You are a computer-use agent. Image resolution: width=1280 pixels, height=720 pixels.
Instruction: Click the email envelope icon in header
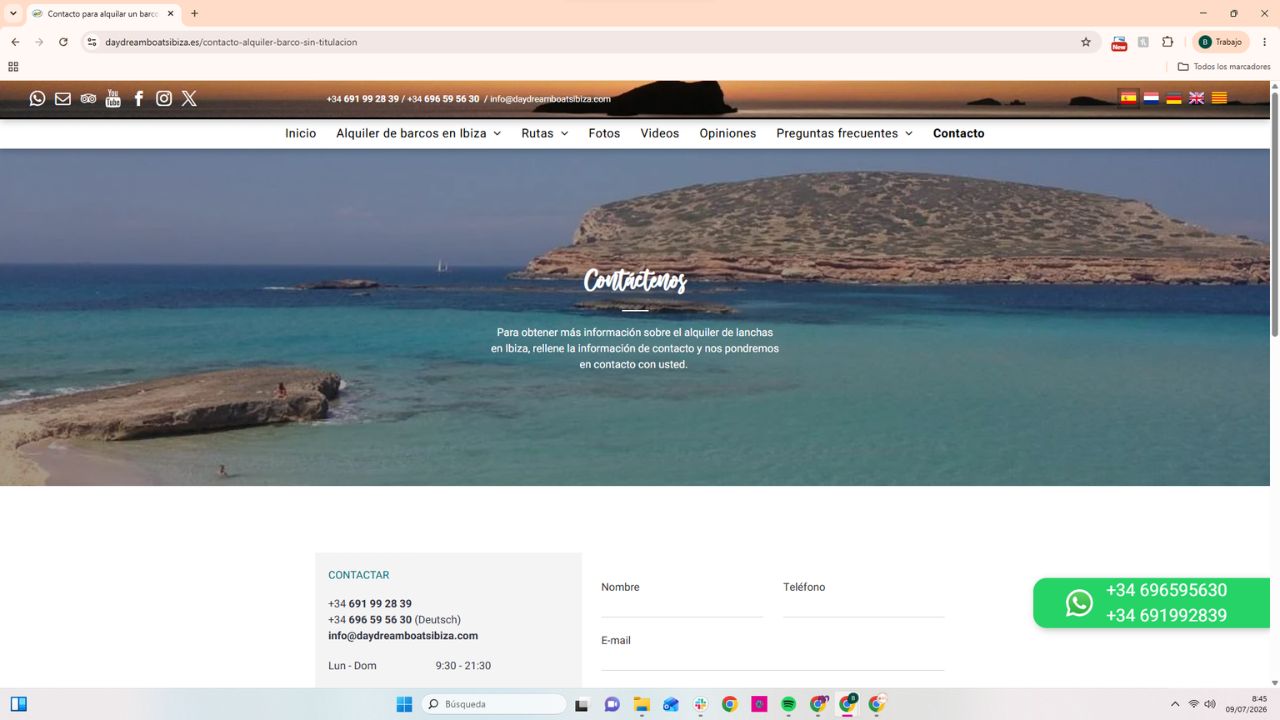coord(63,98)
